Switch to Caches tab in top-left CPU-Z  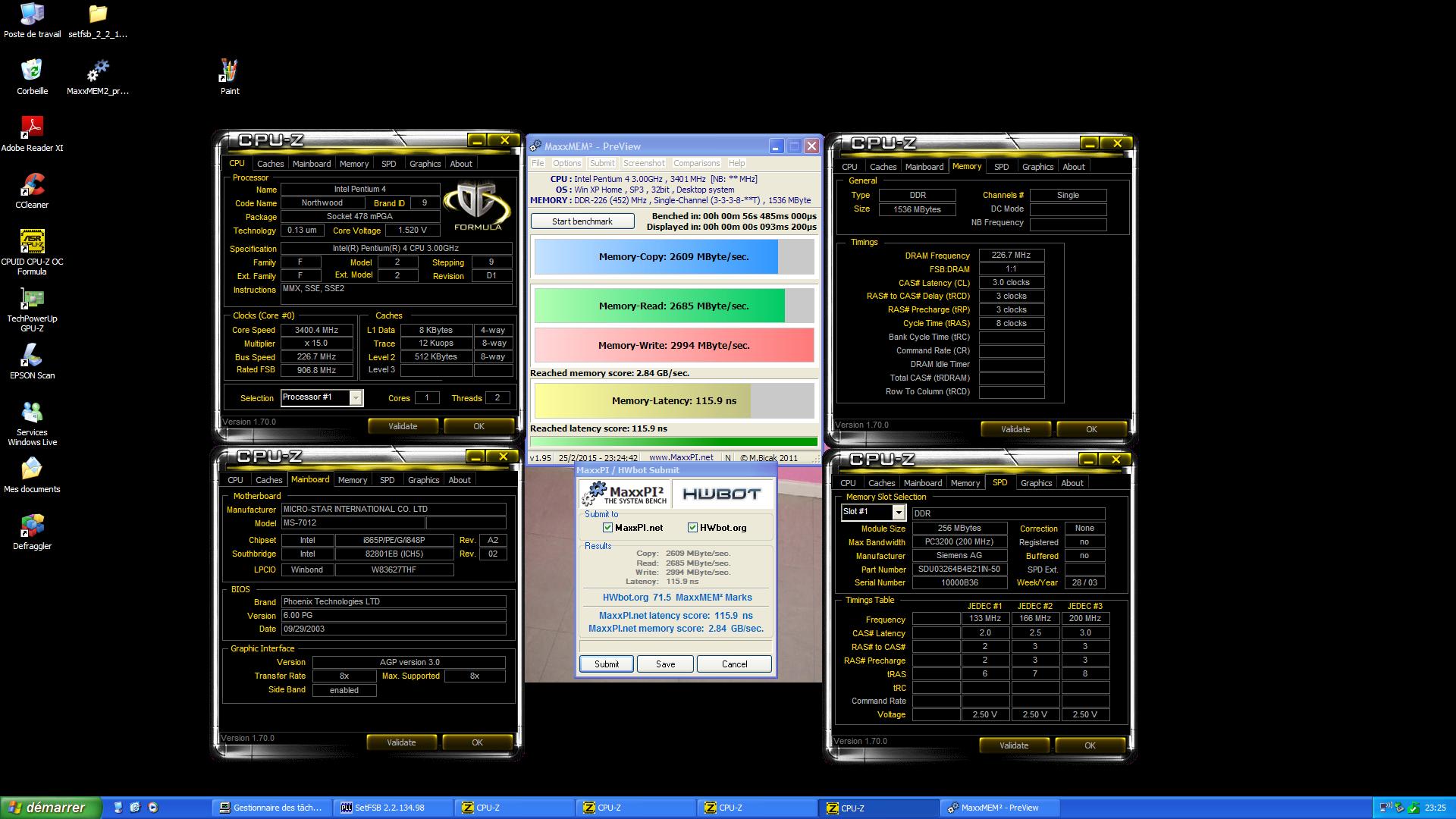270,164
